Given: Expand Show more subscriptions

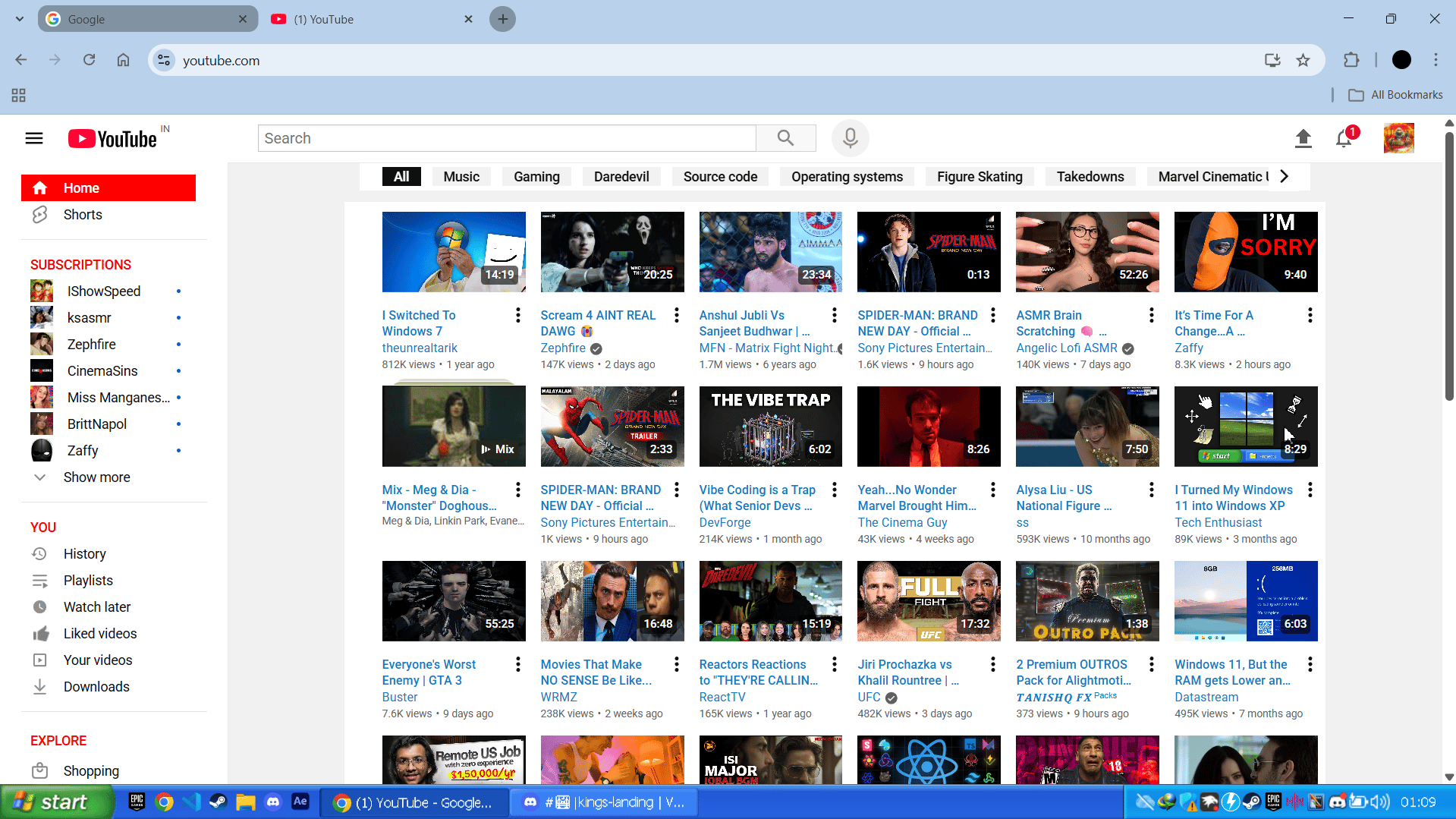Looking at the screenshot, I should (x=96, y=477).
